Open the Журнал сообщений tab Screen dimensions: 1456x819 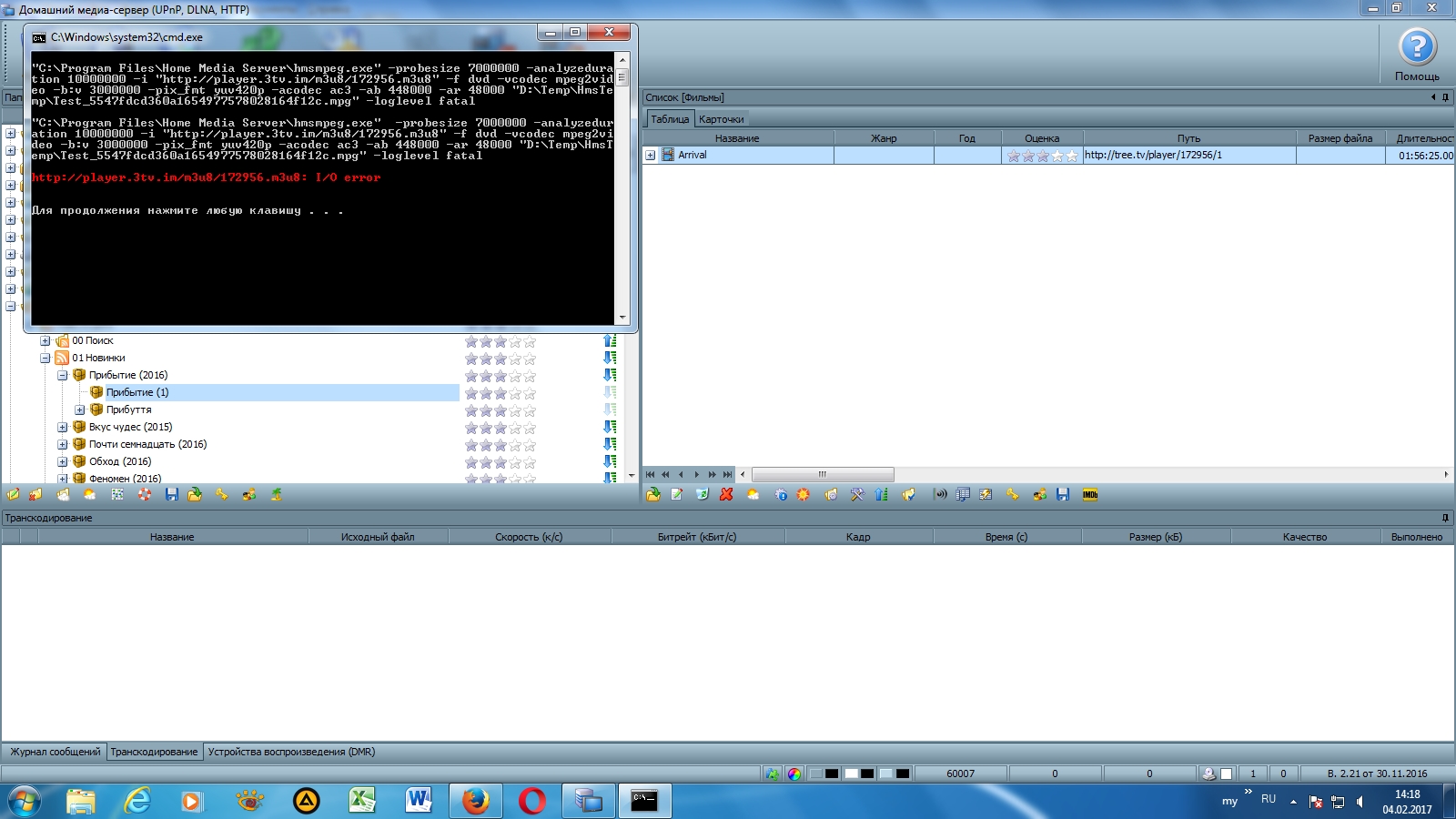[55, 752]
